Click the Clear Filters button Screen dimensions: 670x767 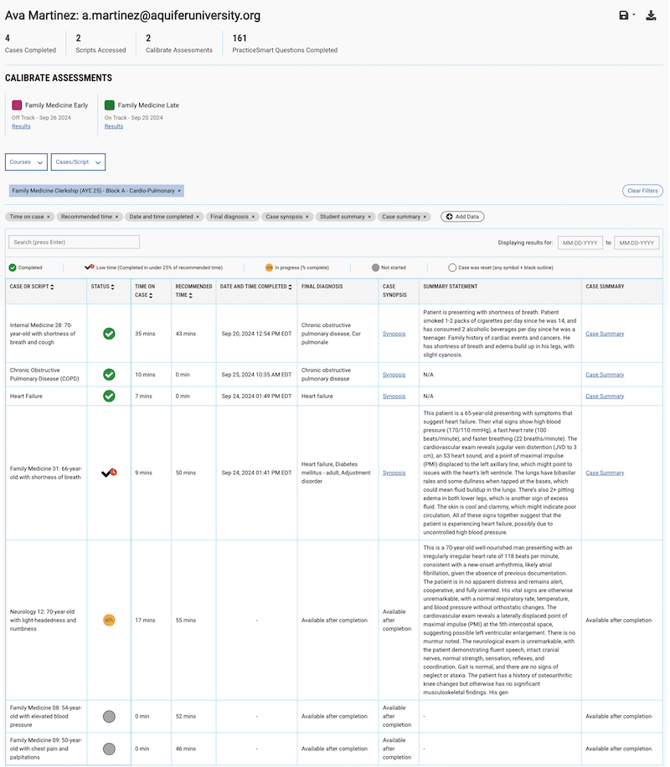coord(642,190)
